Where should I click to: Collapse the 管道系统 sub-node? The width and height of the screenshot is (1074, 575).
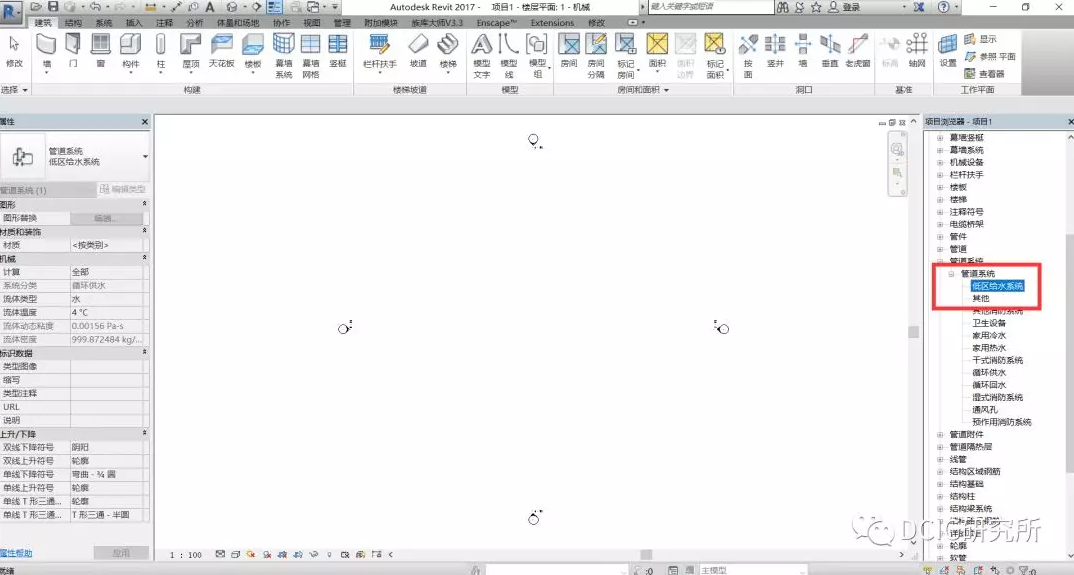point(951,273)
